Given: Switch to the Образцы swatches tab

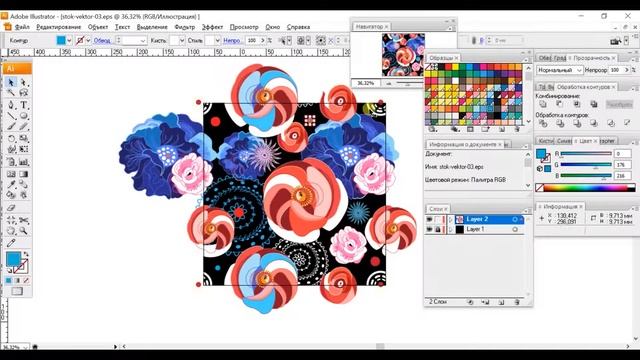Looking at the screenshot, I should point(441,58).
